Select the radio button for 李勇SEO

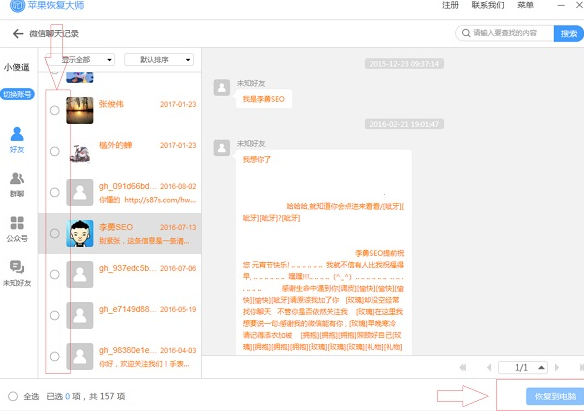[x=54, y=233]
